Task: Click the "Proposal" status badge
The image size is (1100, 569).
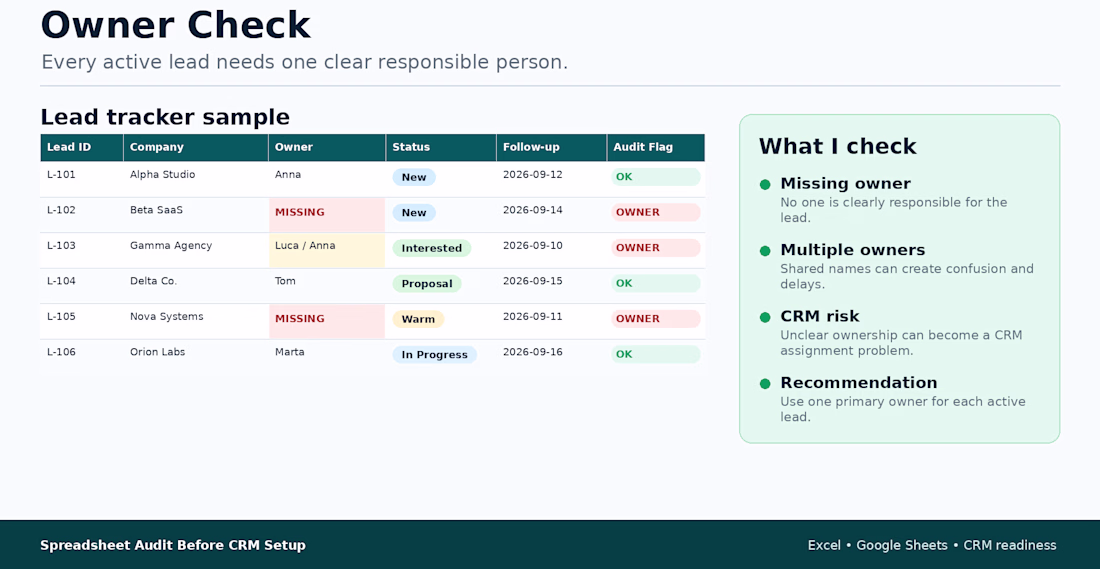Action: [427, 284]
